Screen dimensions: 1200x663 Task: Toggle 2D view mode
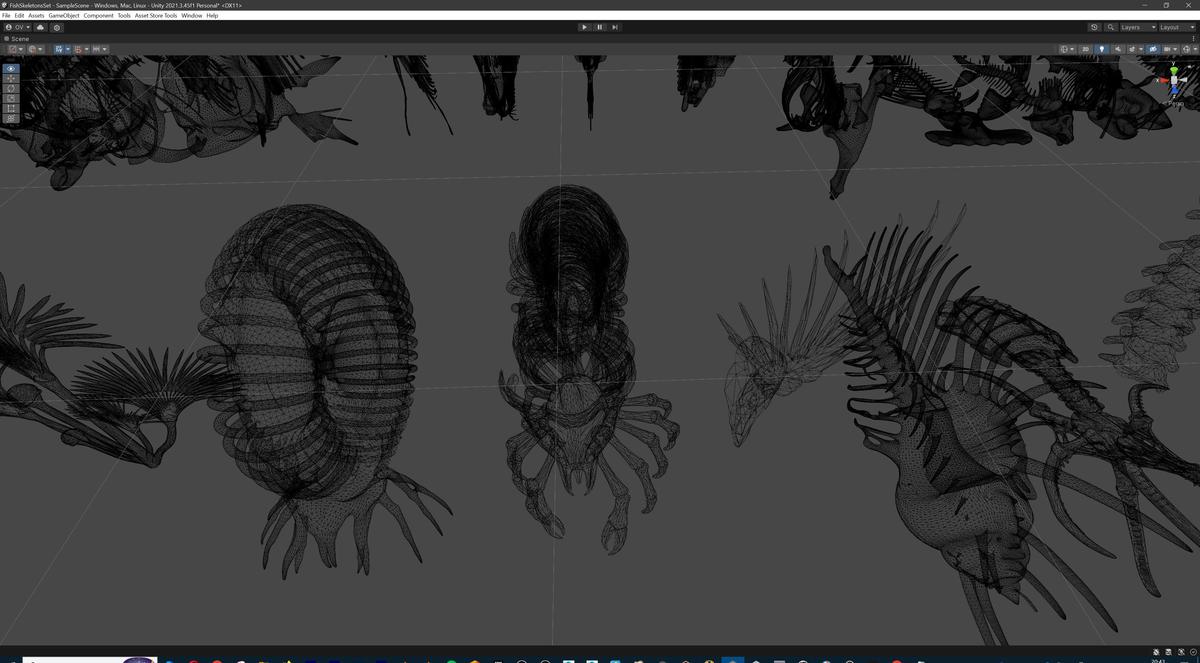tap(1083, 48)
